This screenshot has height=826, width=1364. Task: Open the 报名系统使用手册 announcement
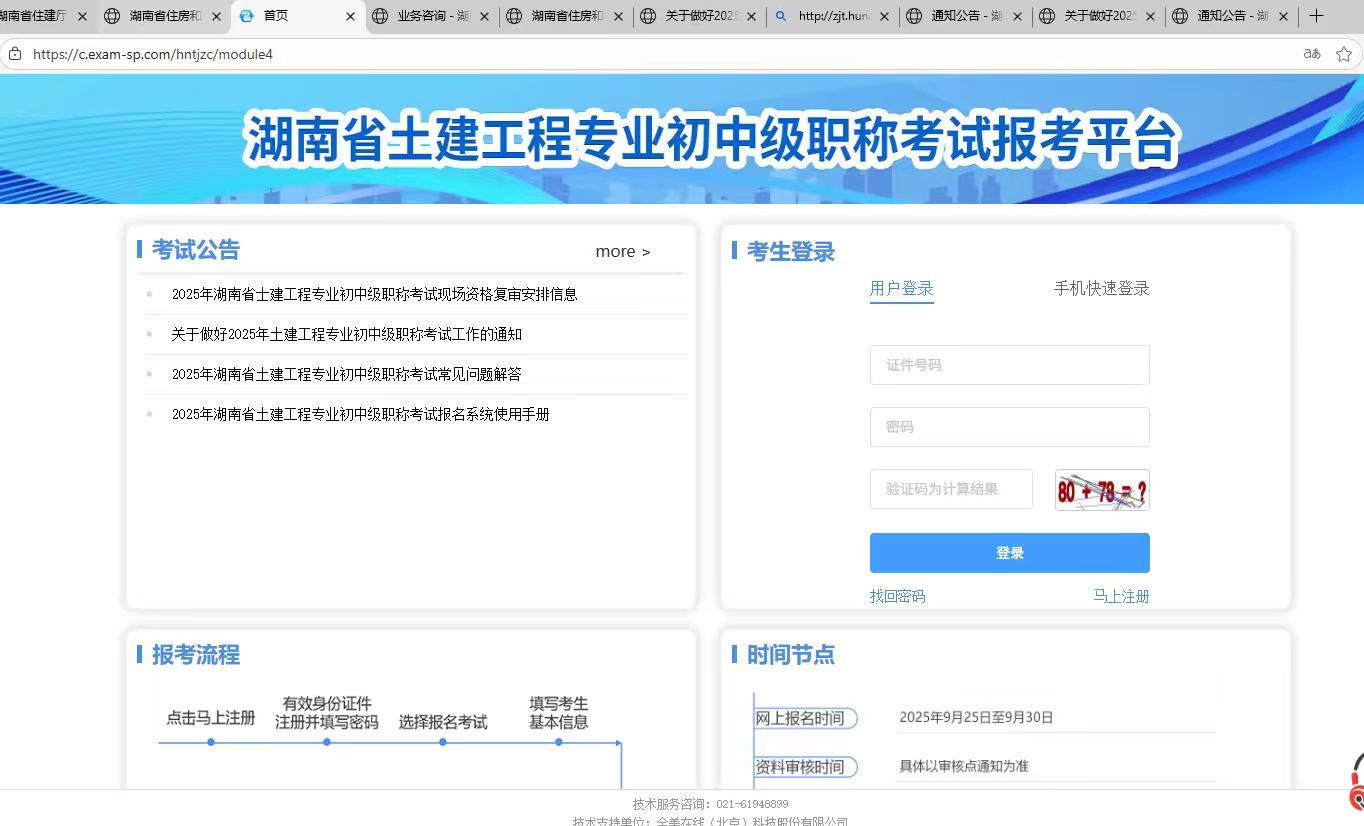[360, 414]
